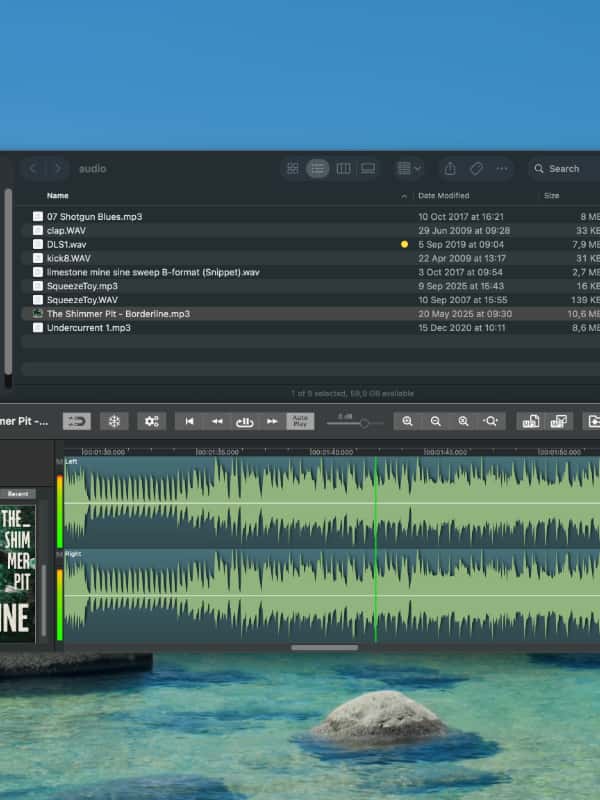This screenshot has width=600, height=800.
Task: Click the play/pause transport button
Action: (x=244, y=422)
